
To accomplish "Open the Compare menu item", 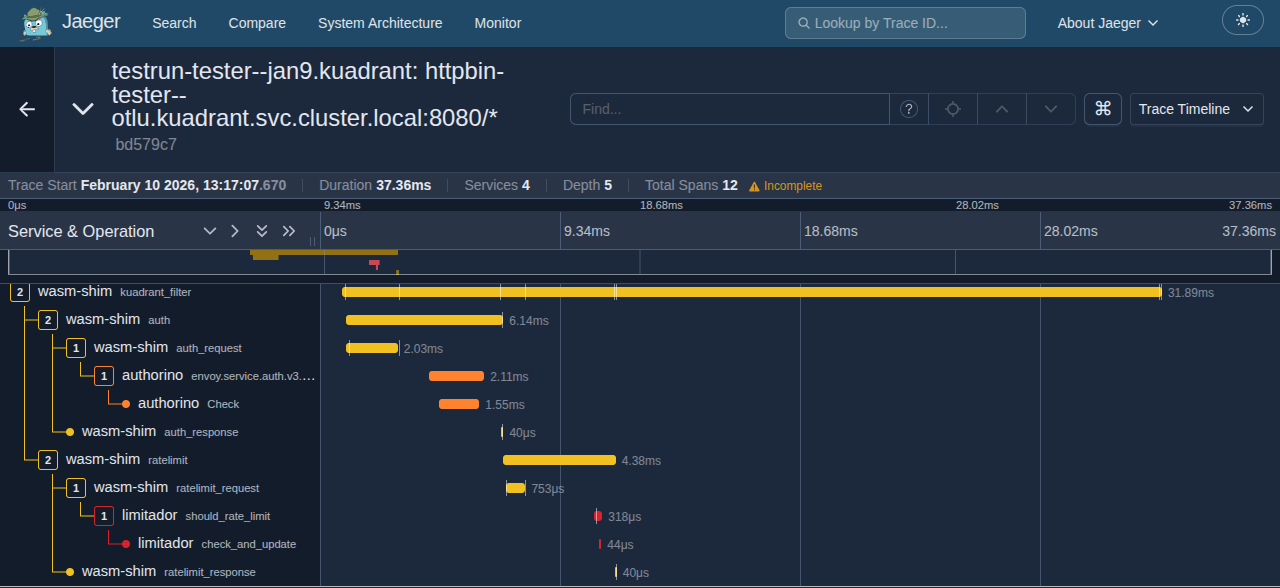I will coord(257,23).
